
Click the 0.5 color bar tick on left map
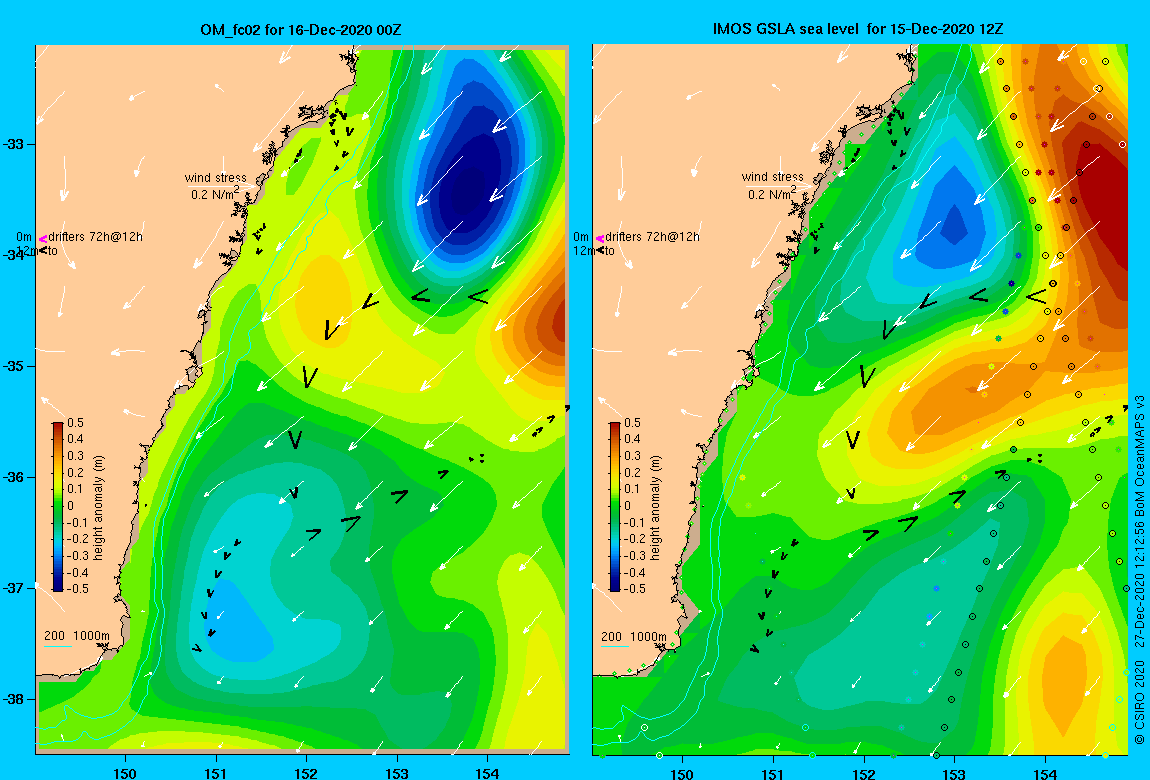tap(76, 423)
